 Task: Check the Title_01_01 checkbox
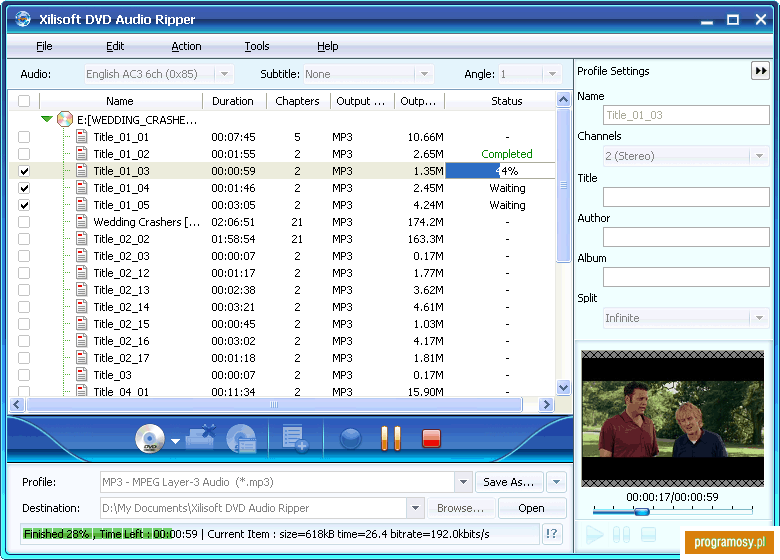(x=24, y=137)
